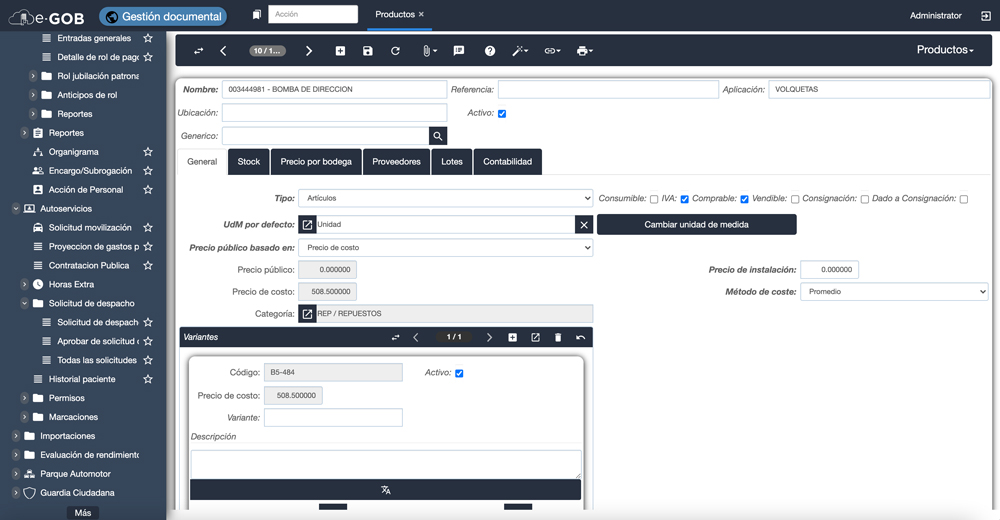Uncheck the IVA checkbox
Viewport: 1000px width, 520px height.
685,199
